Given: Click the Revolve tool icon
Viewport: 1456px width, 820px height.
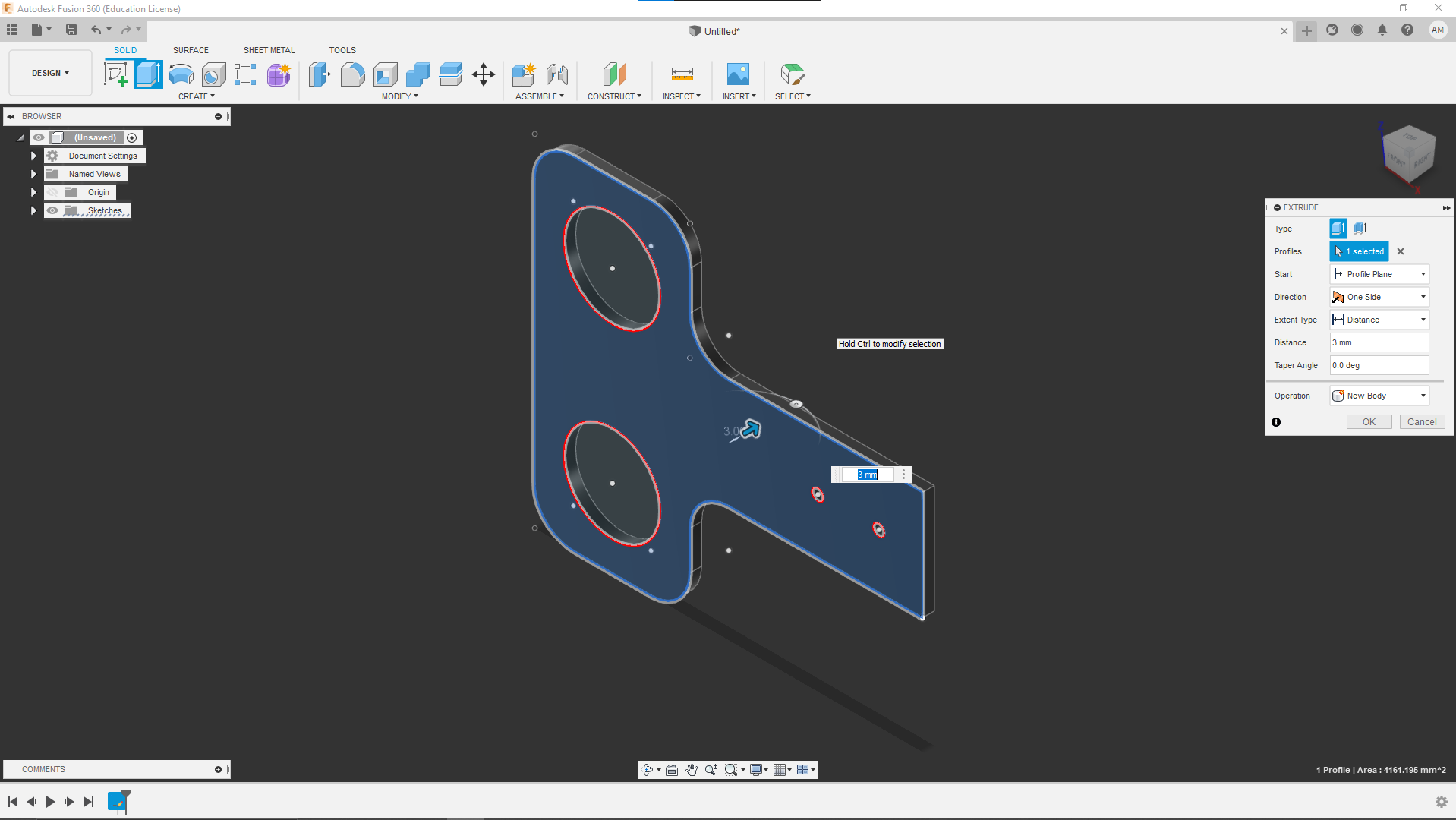Looking at the screenshot, I should (x=181, y=74).
